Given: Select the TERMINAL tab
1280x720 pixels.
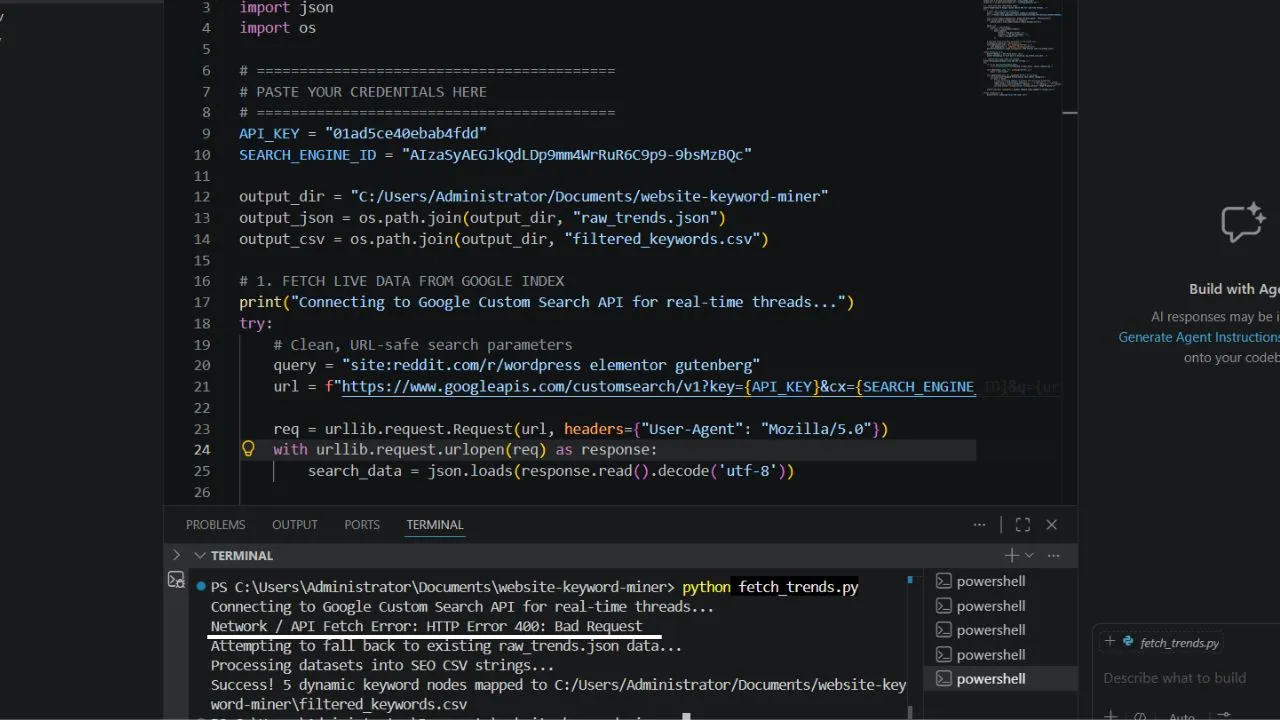Looking at the screenshot, I should tap(435, 525).
